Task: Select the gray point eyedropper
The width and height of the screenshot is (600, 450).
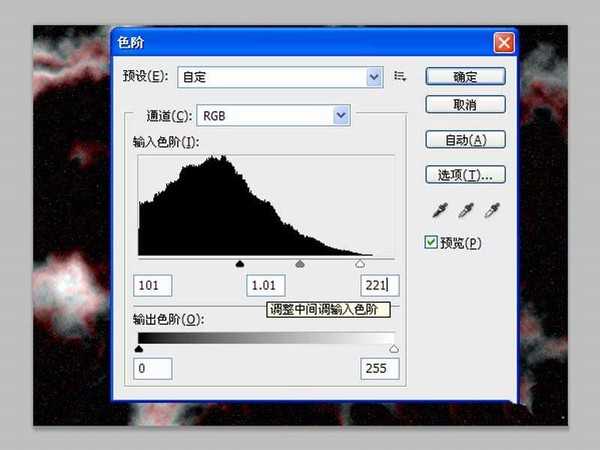Action: pyautogui.click(x=465, y=211)
